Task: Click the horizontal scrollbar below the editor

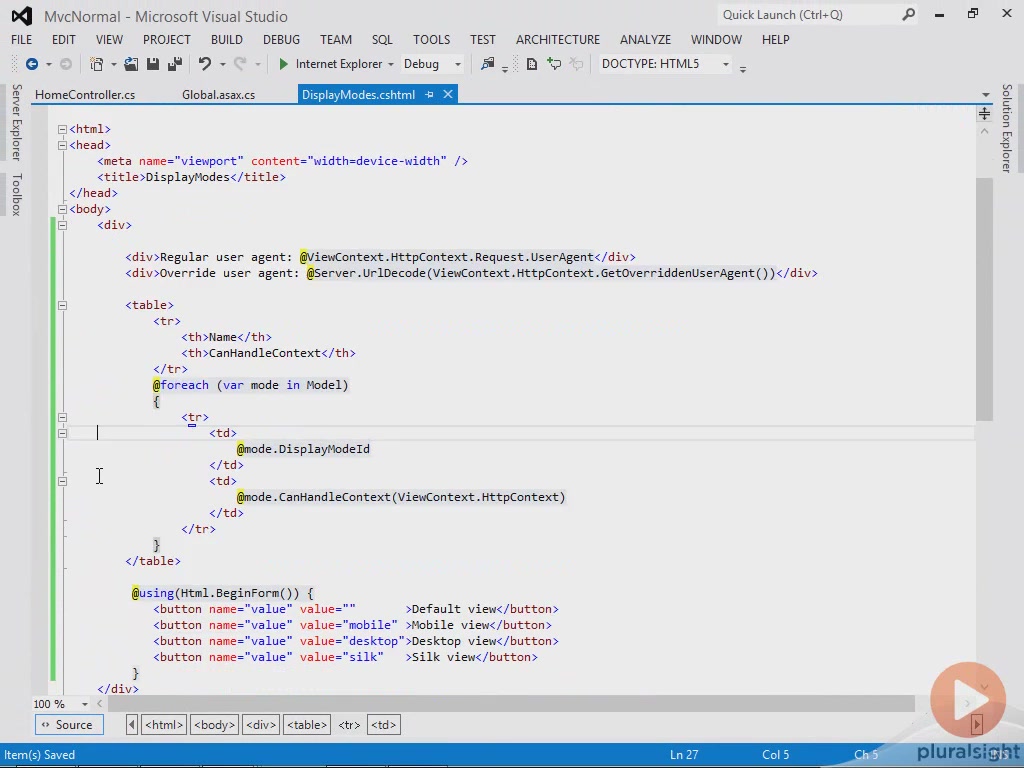Action: (511, 704)
